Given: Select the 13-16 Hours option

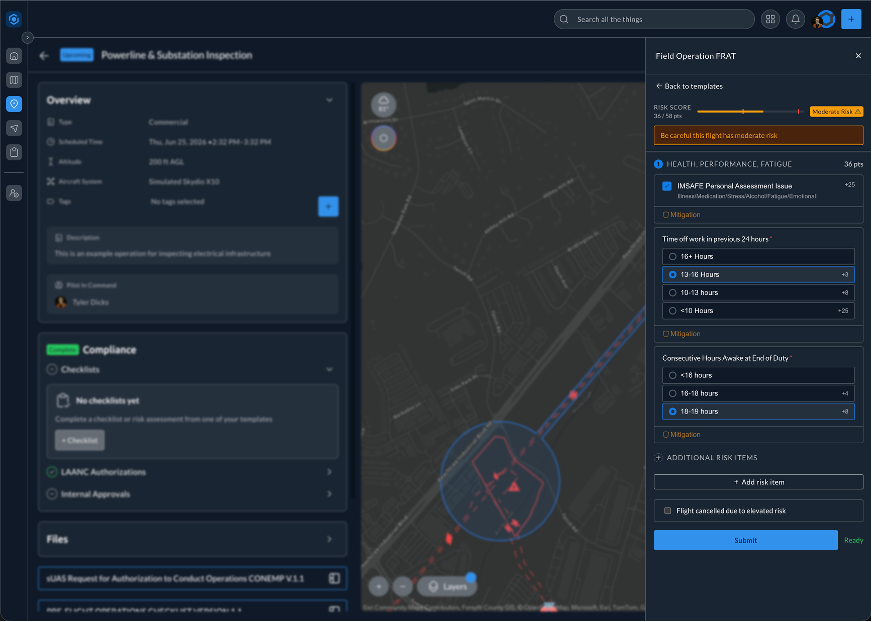Looking at the screenshot, I should (758, 275).
